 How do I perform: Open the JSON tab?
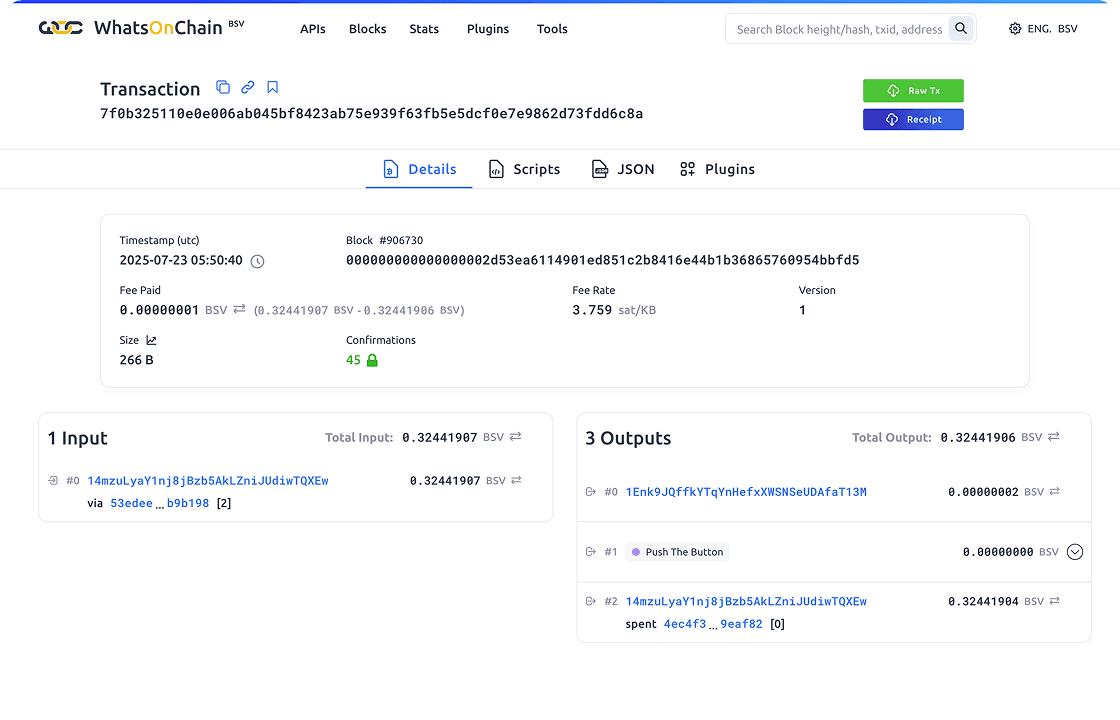coord(623,169)
